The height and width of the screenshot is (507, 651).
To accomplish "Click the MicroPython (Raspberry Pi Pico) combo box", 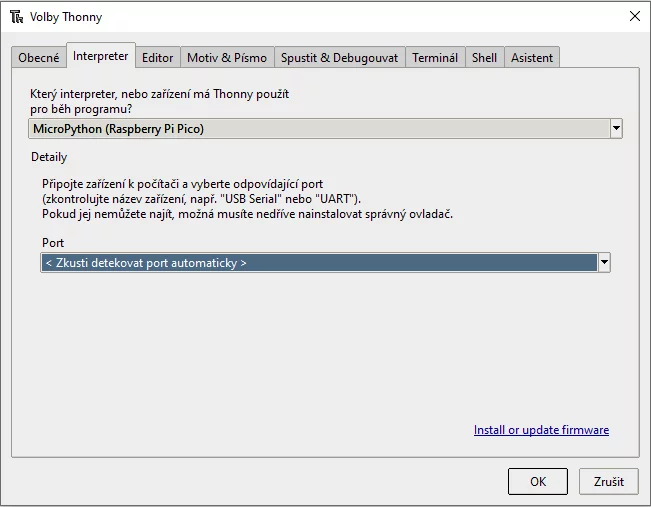I will click(x=325, y=129).
